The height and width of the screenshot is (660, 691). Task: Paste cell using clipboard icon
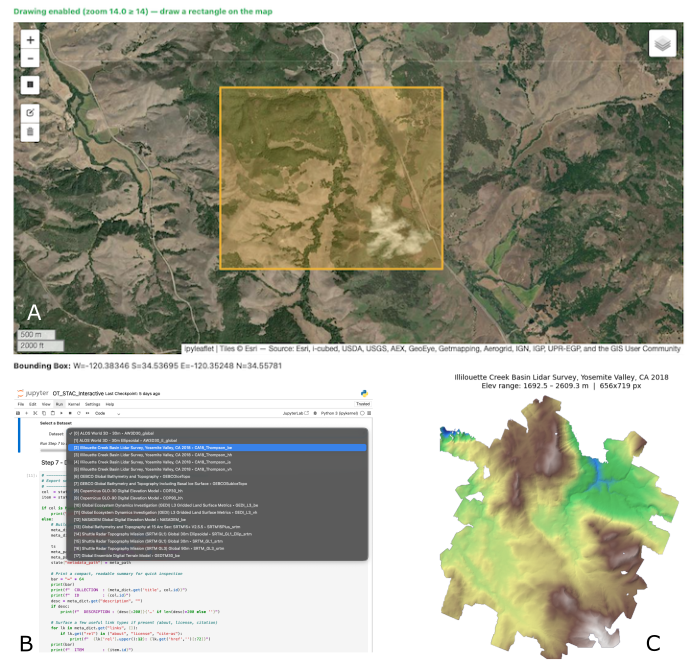tap(53, 413)
